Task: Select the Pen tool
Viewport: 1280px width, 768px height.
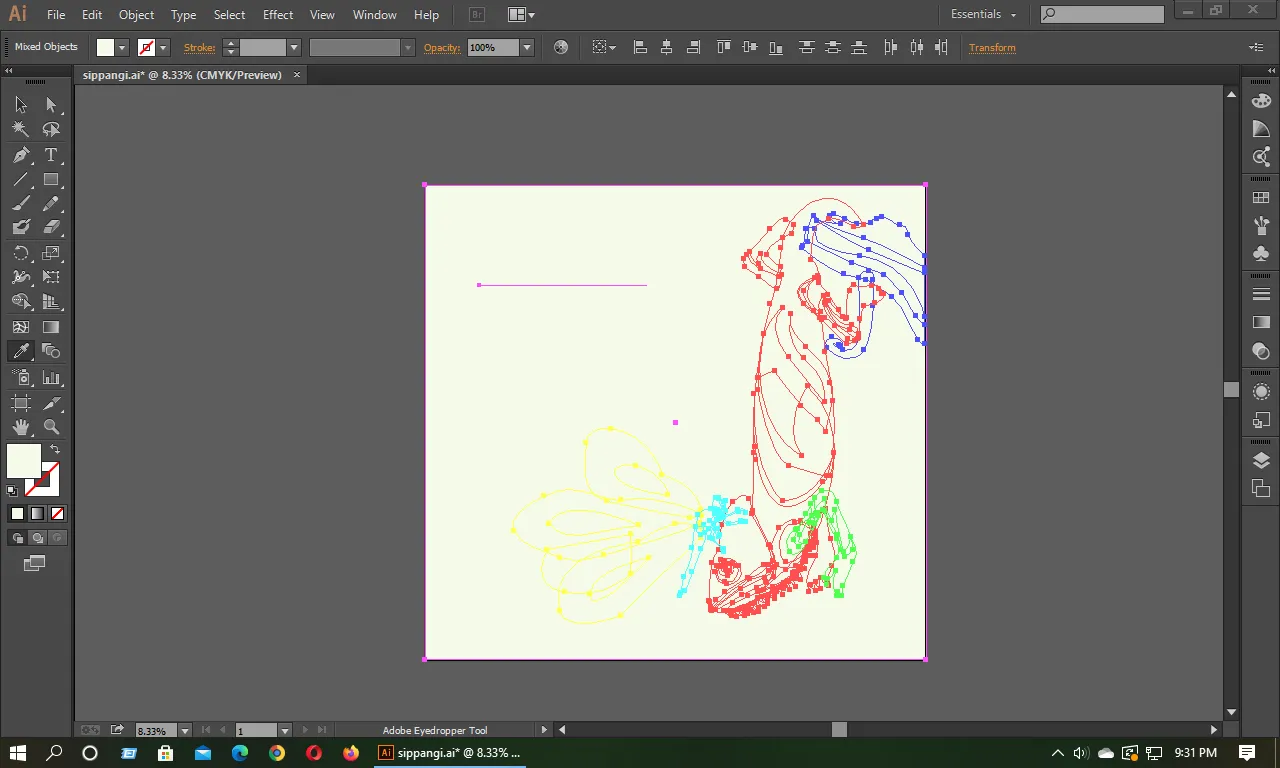Action: 21,155
